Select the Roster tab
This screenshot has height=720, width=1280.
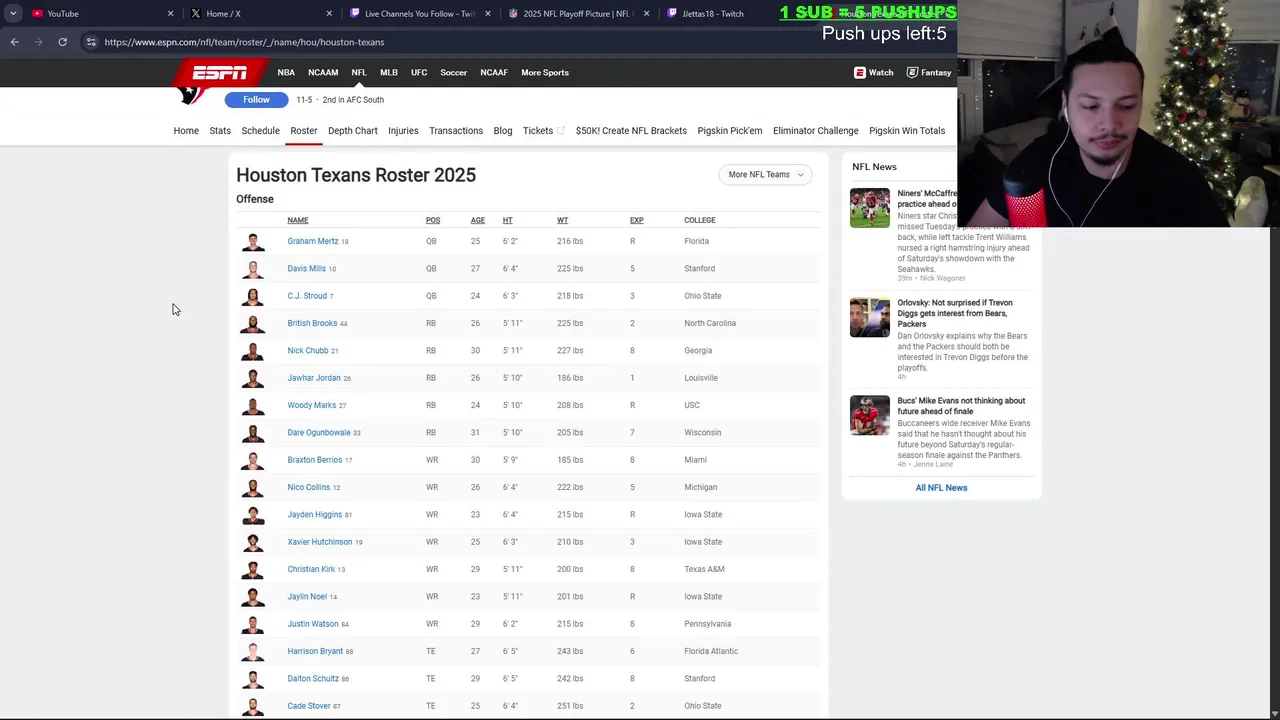point(304,130)
